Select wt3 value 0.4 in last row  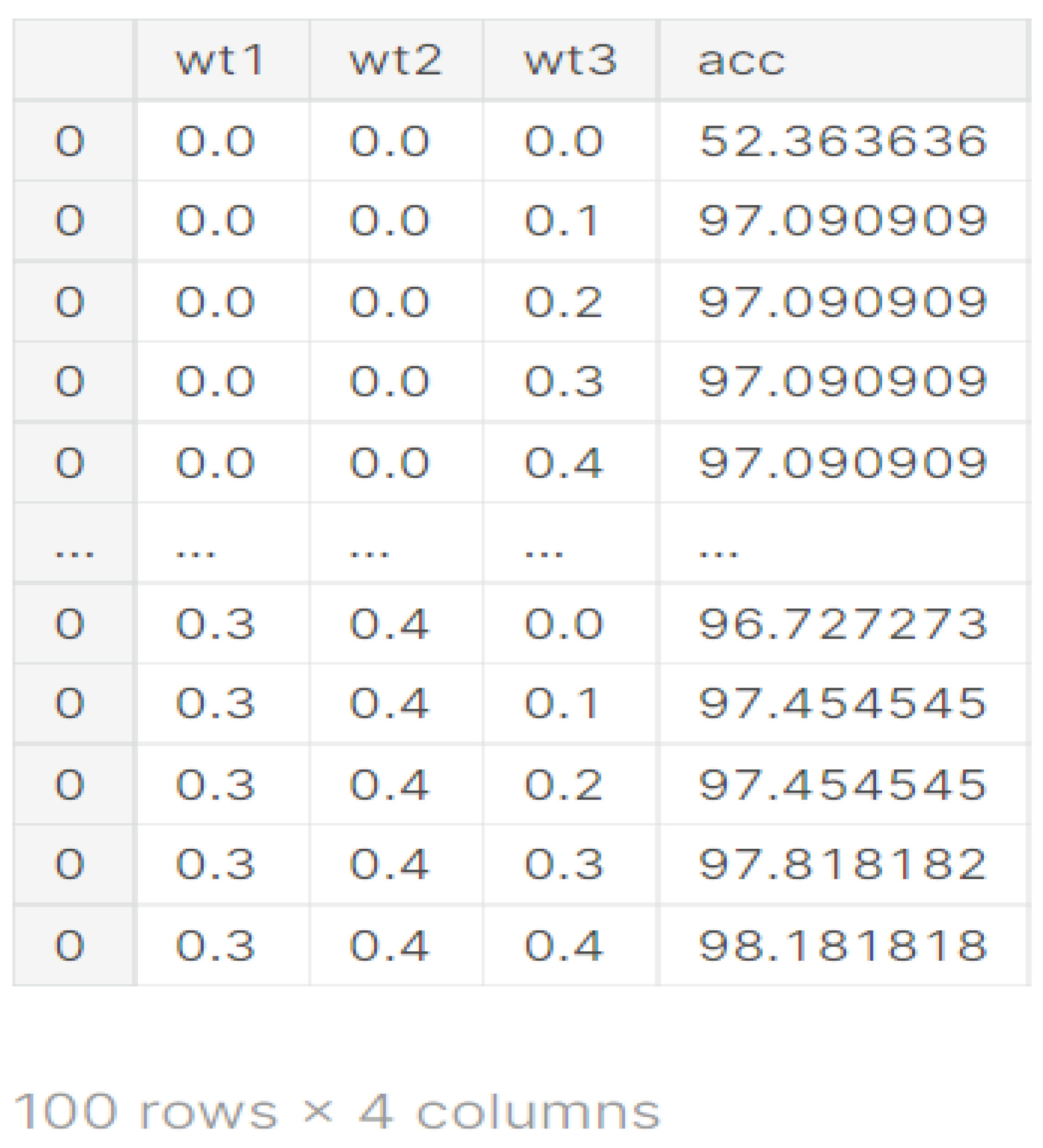(563, 946)
